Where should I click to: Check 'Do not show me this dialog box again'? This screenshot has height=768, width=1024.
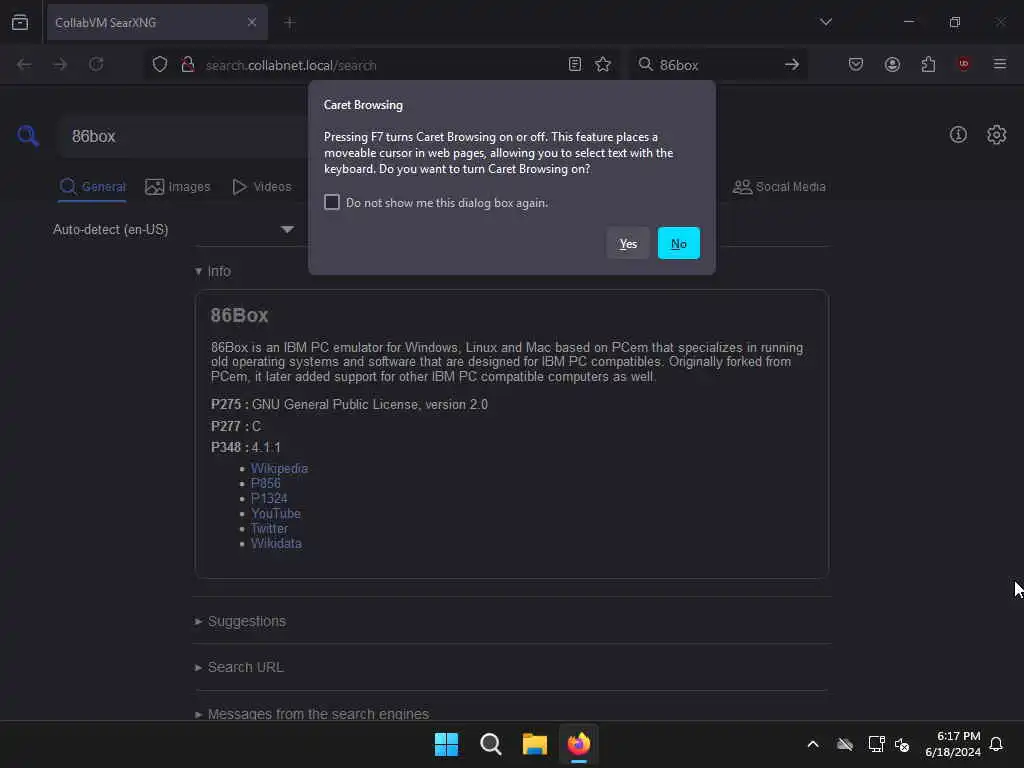(332, 202)
